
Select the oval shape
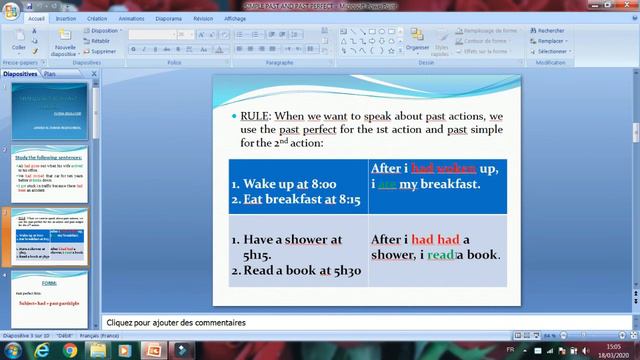(382, 31)
